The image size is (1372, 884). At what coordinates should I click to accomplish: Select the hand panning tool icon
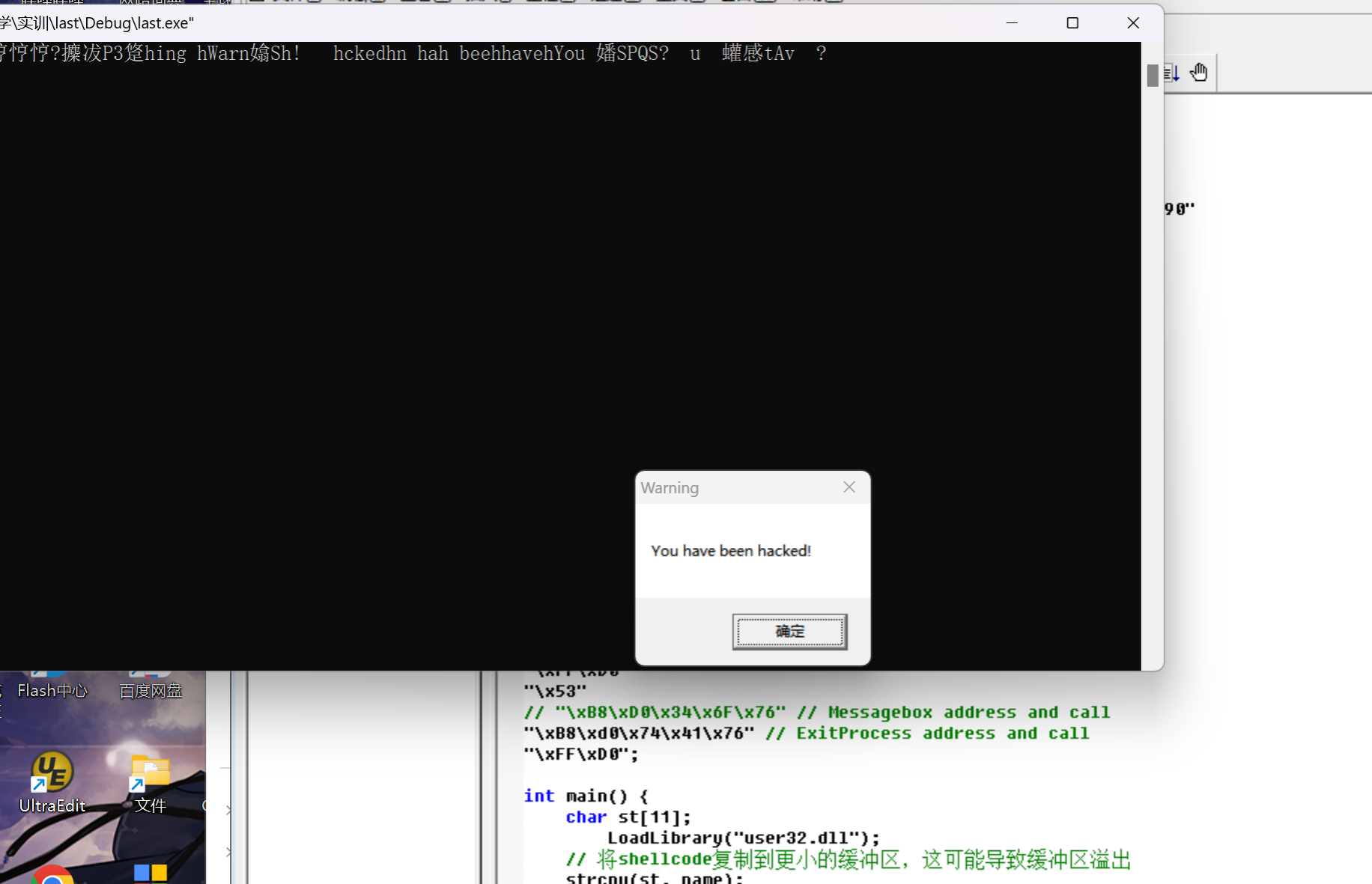pos(1199,72)
